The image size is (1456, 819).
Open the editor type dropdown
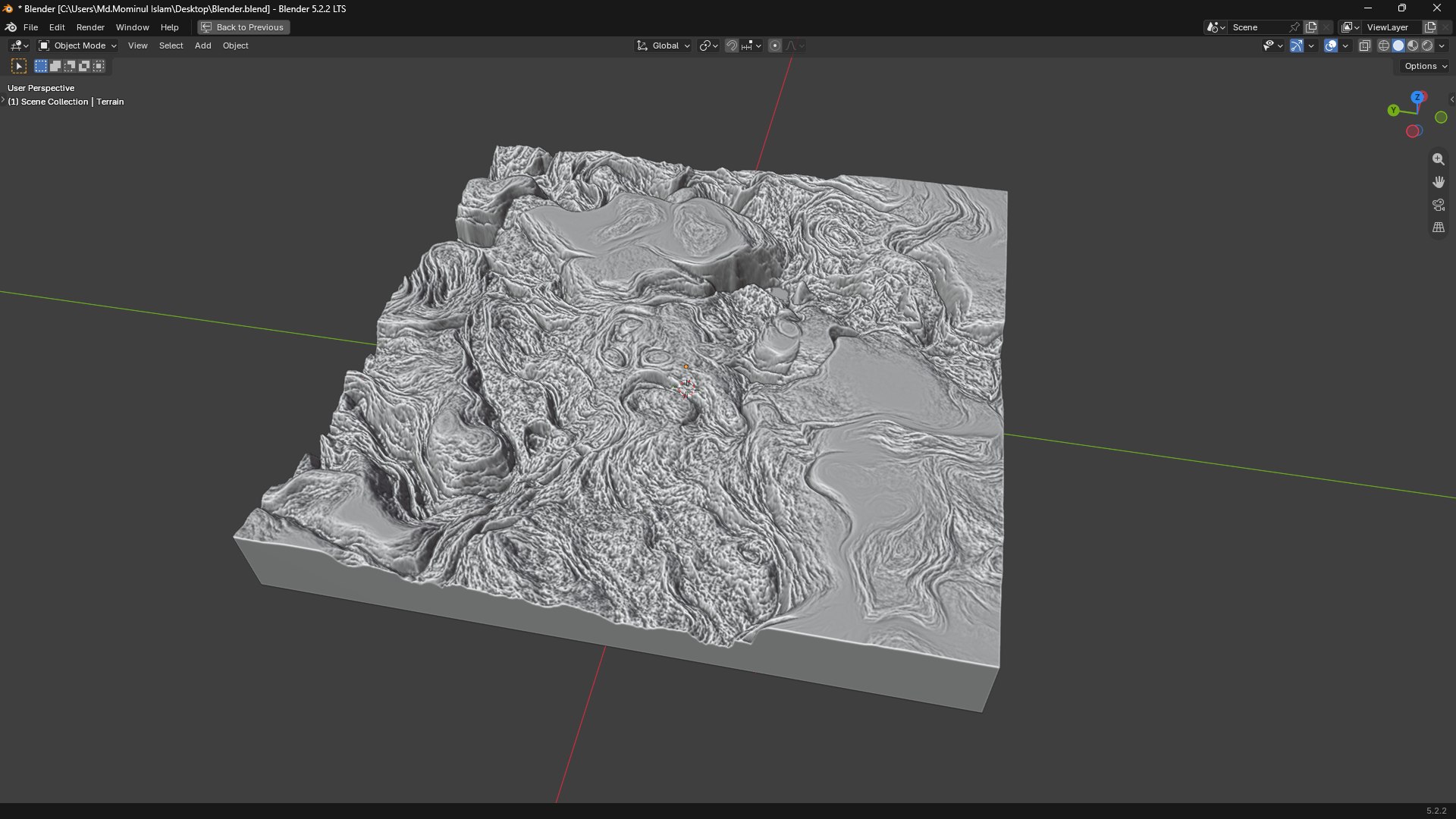(18, 46)
